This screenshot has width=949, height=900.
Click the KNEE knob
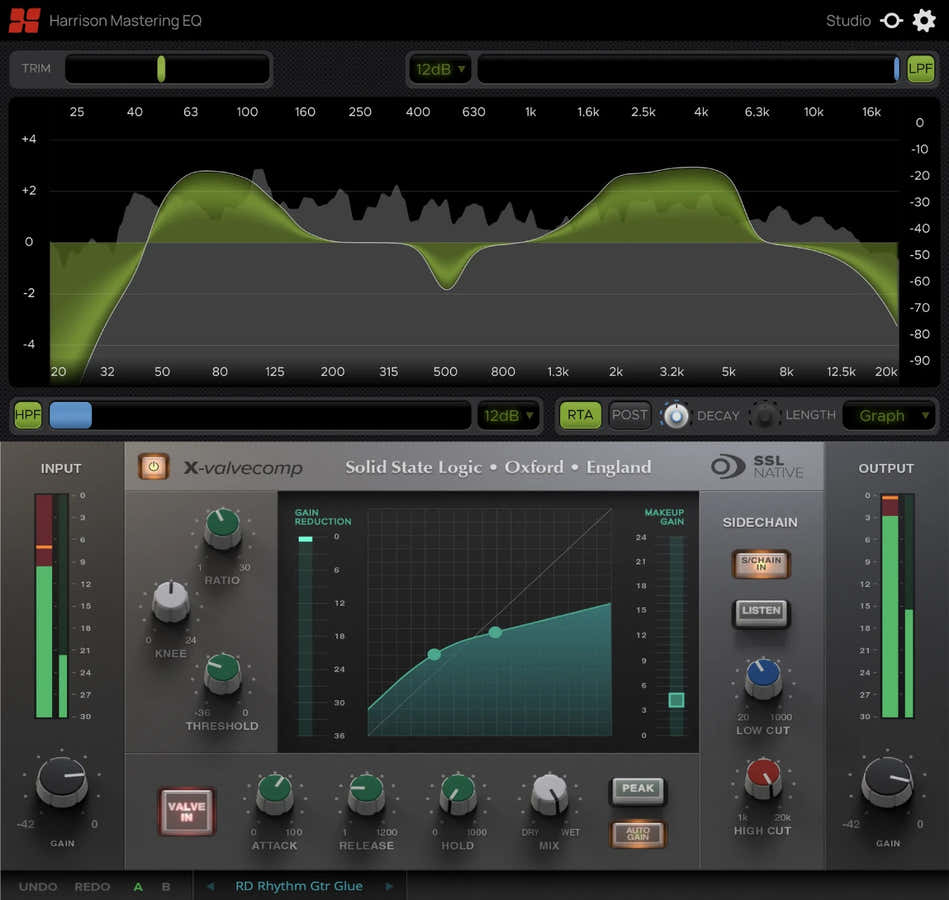click(171, 602)
